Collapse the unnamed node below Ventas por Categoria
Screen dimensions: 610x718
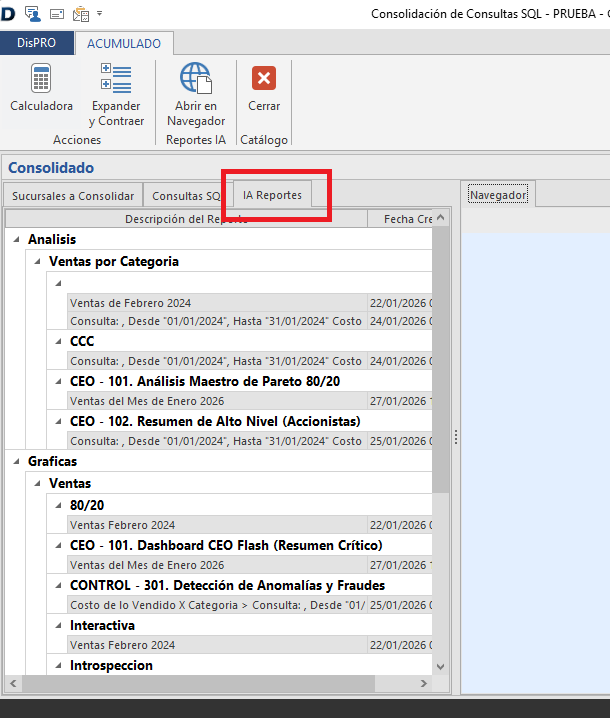58,283
